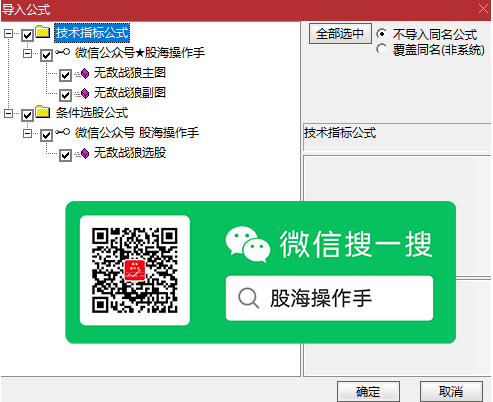Click the 全部选中 button

340,34
